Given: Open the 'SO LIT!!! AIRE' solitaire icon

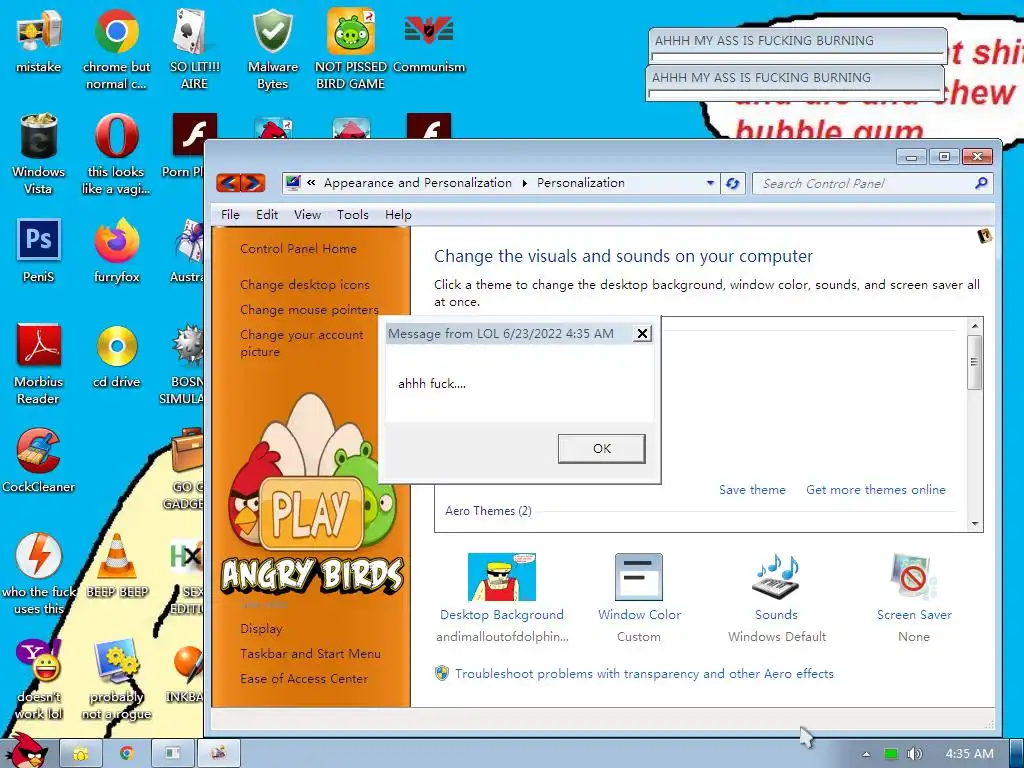Looking at the screenshot, I should pyautogui.click(x=194, y=49).
